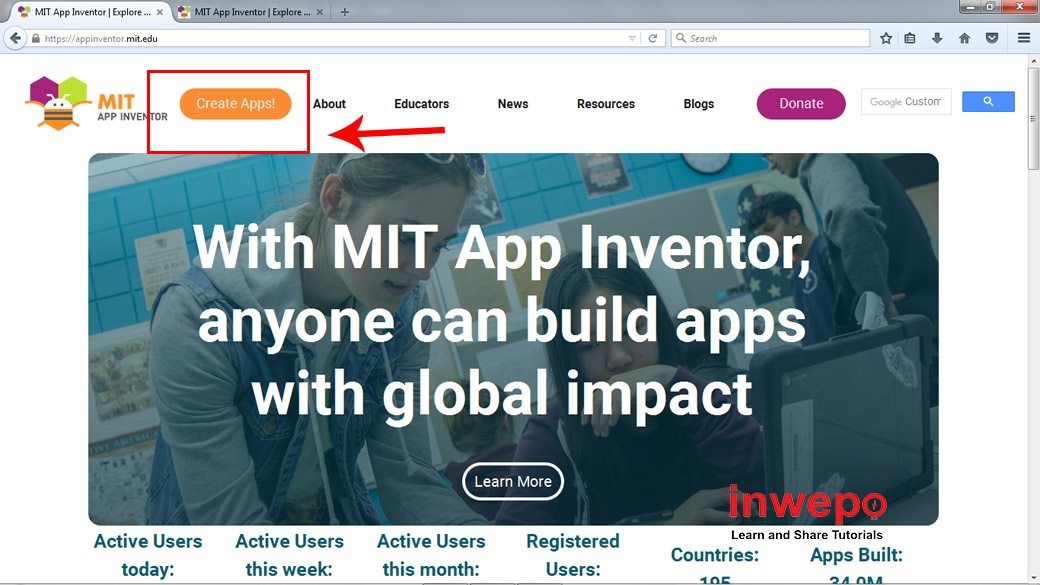
Task: Click the Active Users today text
Action: pyautogui.click(x=148, y=555)
